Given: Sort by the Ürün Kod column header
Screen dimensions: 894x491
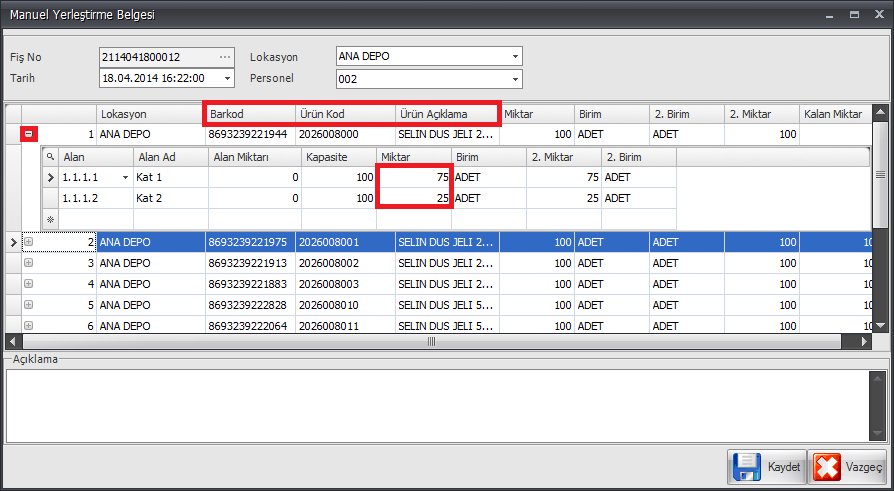Looking at the screenshot, I should pos(346,114).
